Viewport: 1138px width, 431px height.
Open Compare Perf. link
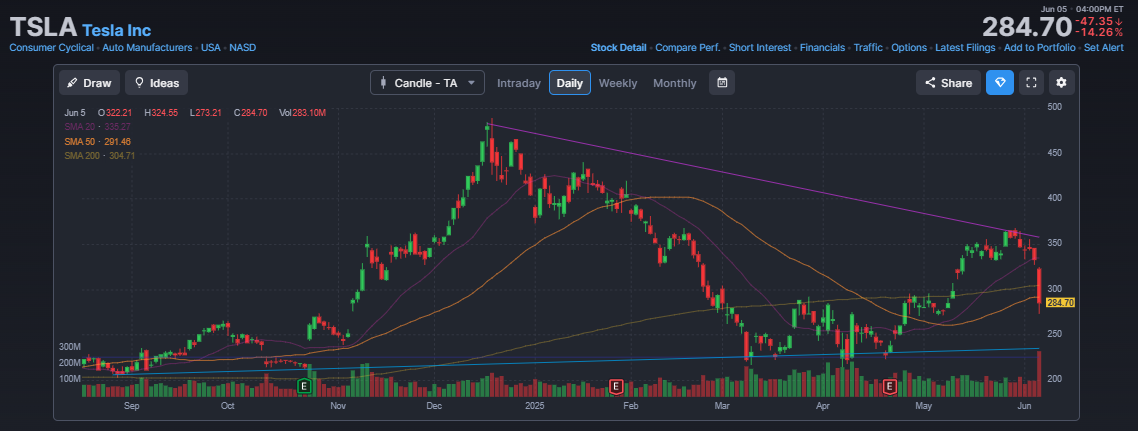[x=687, y=47]
